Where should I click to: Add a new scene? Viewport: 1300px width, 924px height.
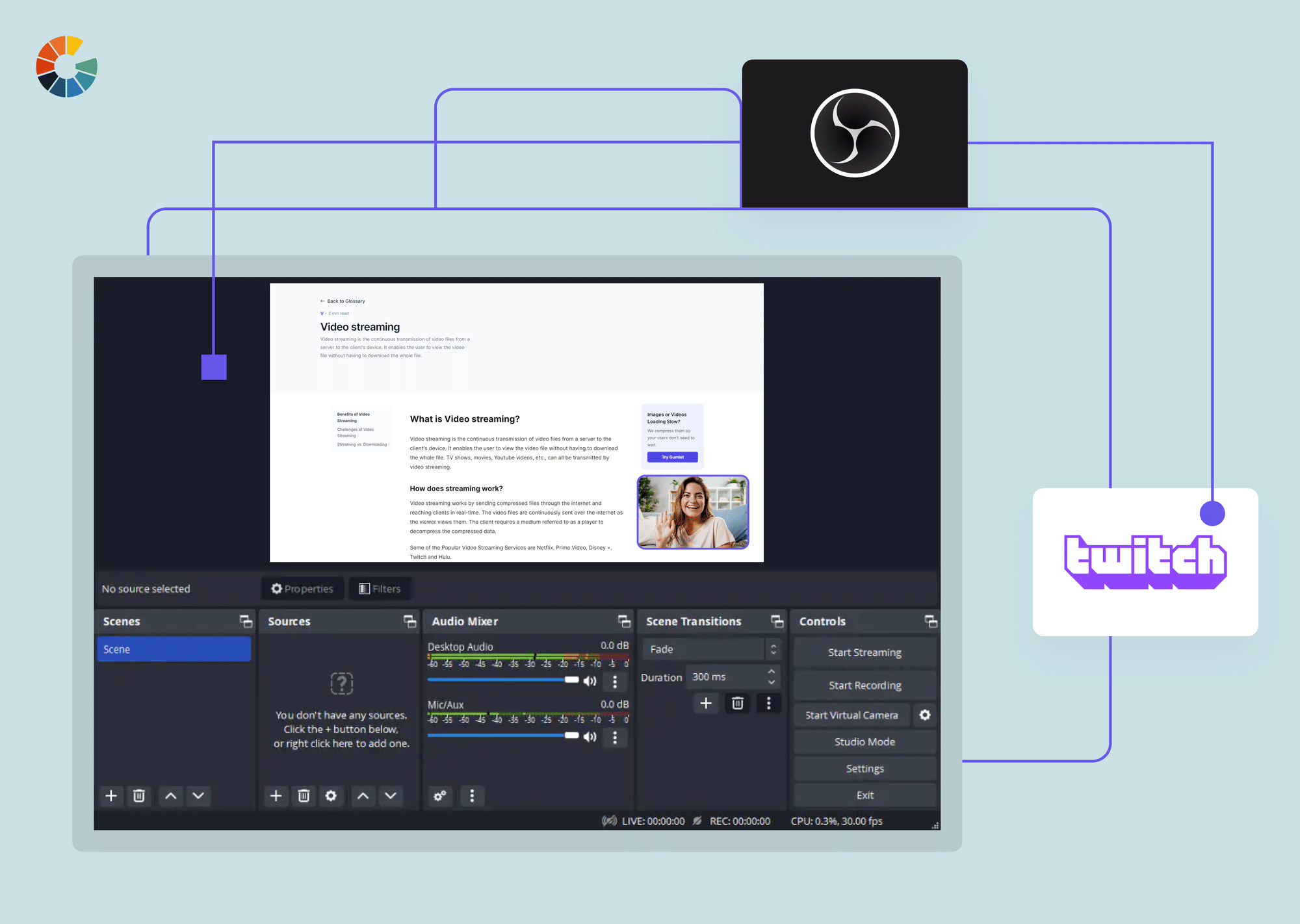pyautogui.click(x=111, y=796)
